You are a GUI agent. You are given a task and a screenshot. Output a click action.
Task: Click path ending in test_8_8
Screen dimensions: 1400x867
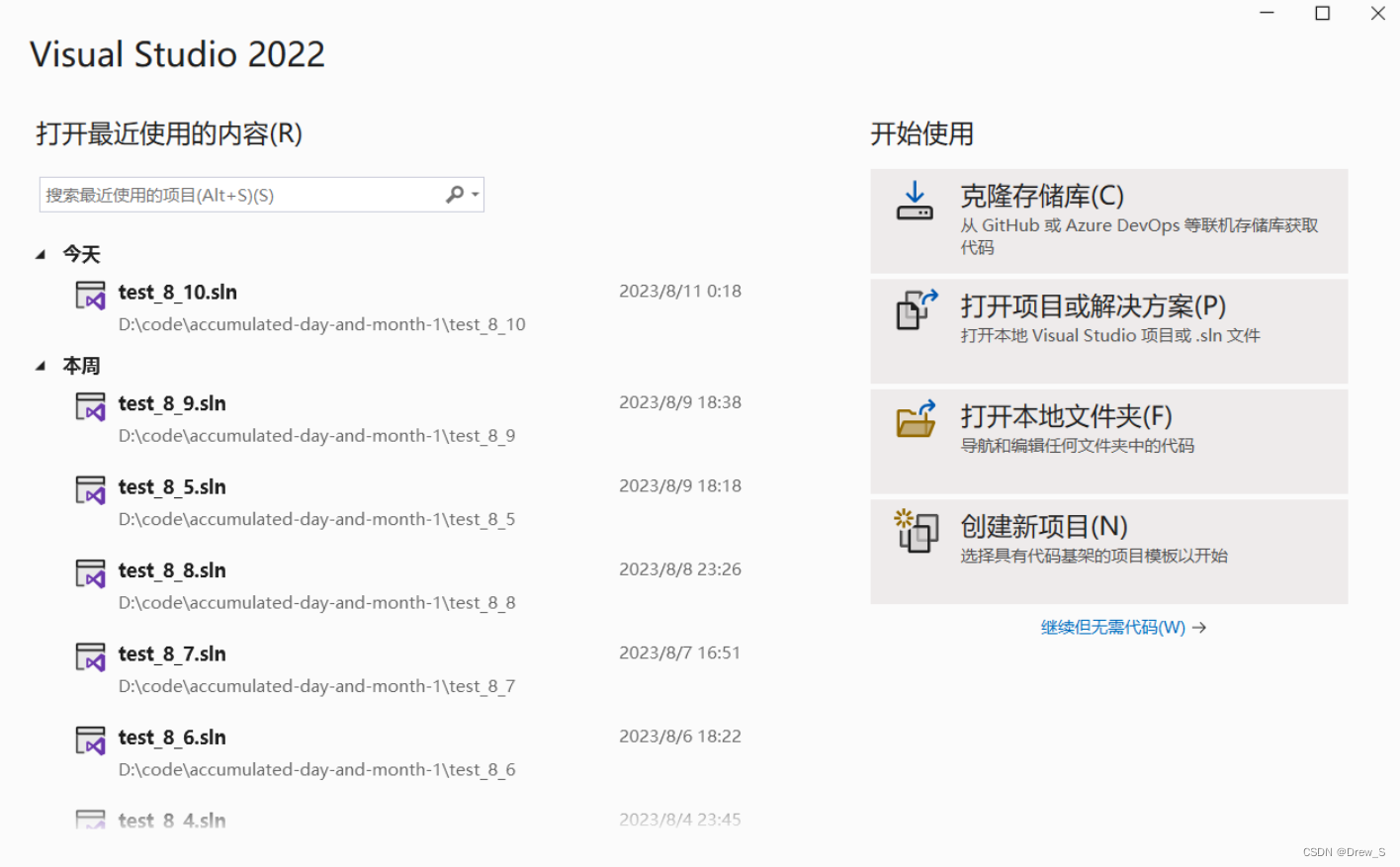point(316,603)
